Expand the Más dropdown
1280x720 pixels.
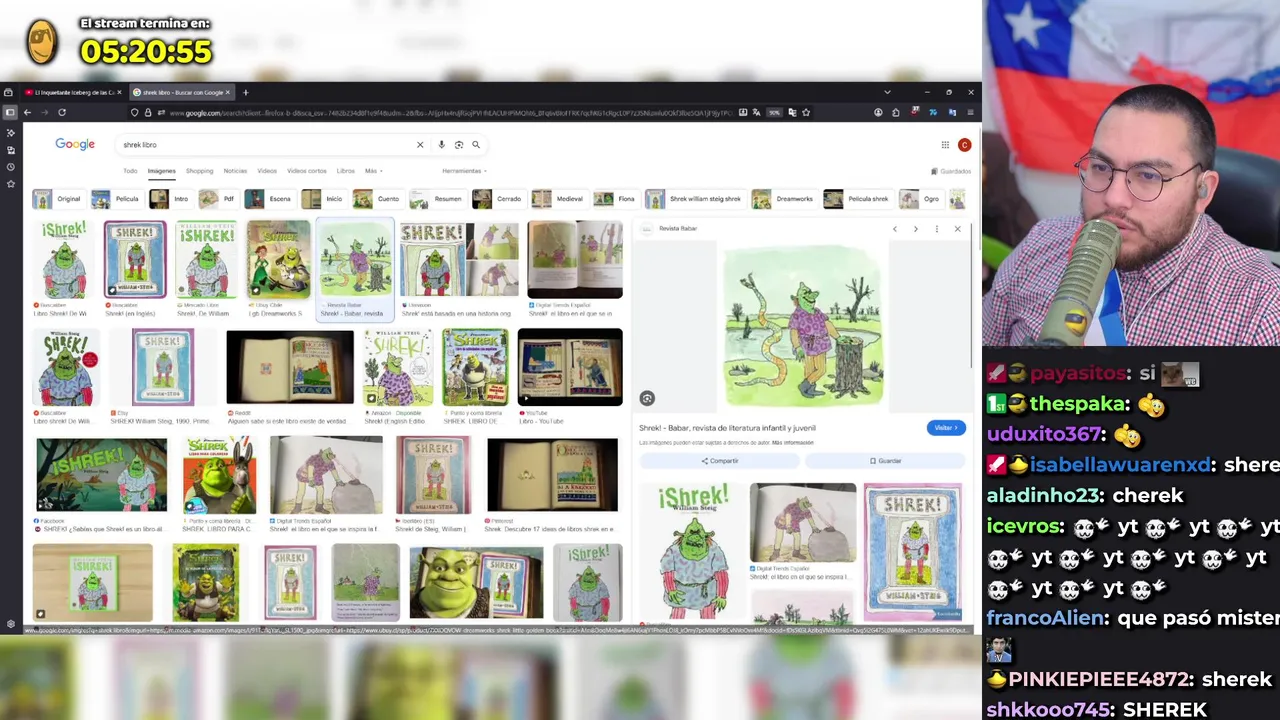coord(372,171)
